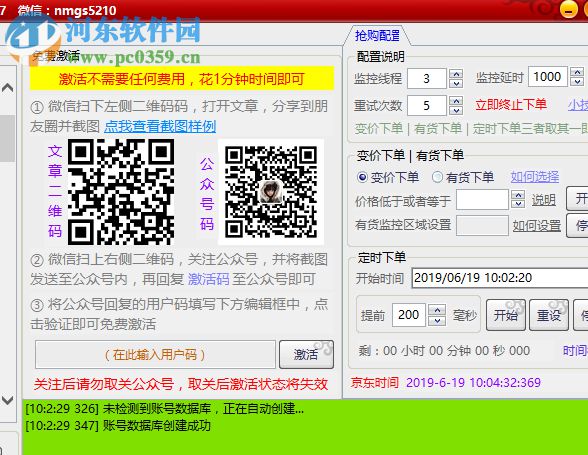Screen dimensions: 588x455
Task: Click the 重设 button
Action: pos(549,315)
